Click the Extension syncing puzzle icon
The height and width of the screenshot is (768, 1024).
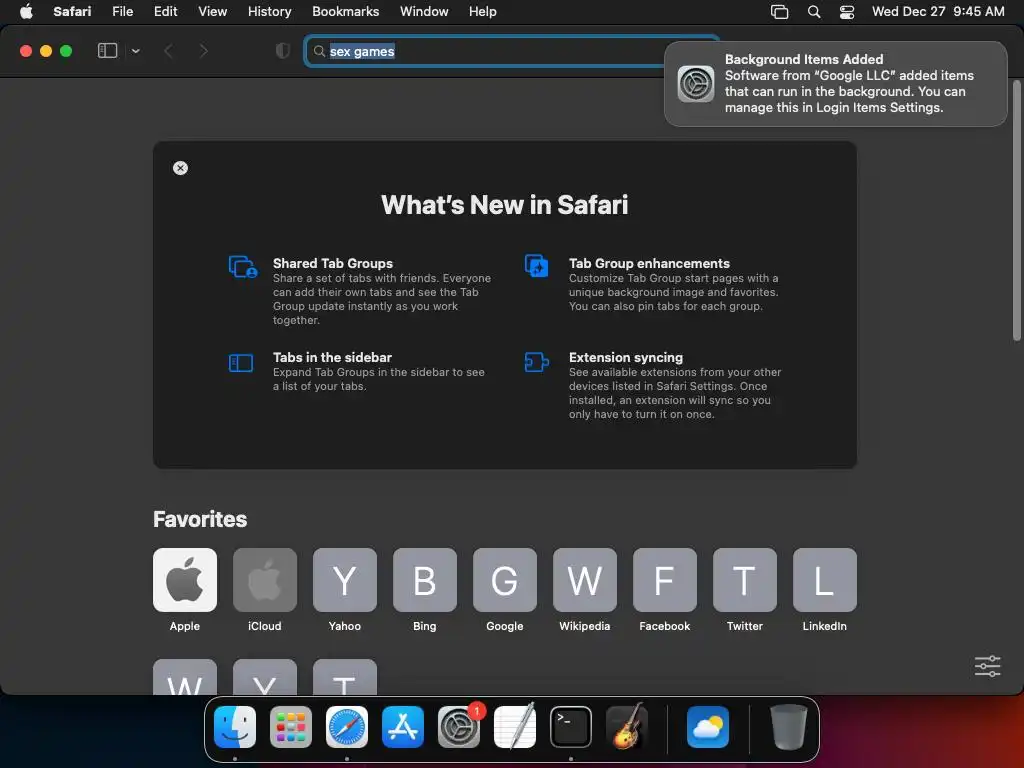(x=536, y=362)
